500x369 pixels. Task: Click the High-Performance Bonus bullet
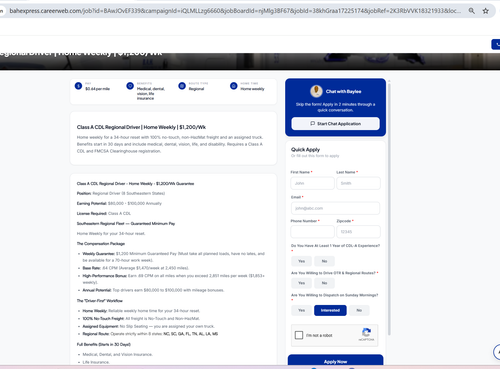coord(173,279)
